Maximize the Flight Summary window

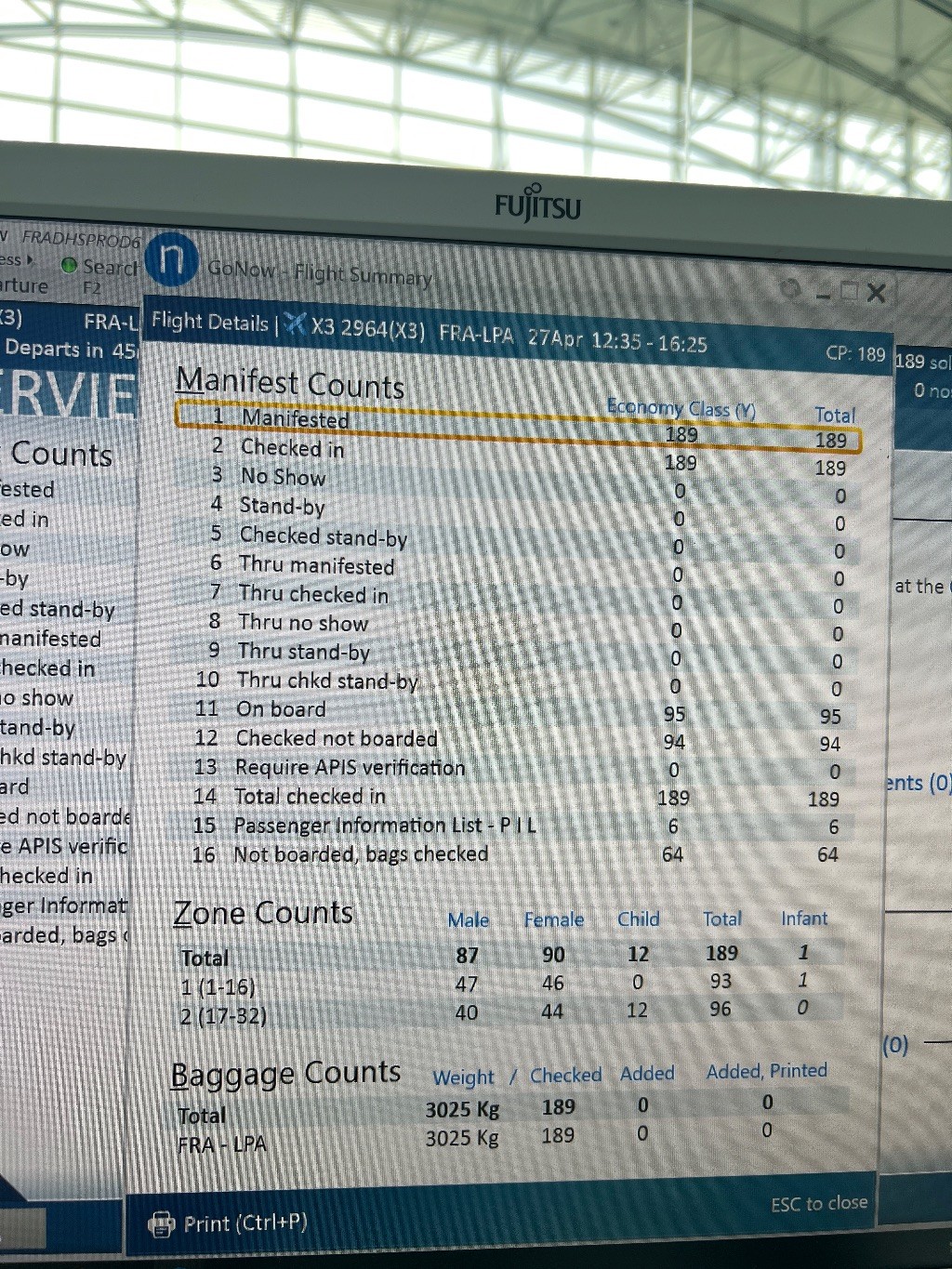point(847,293)
